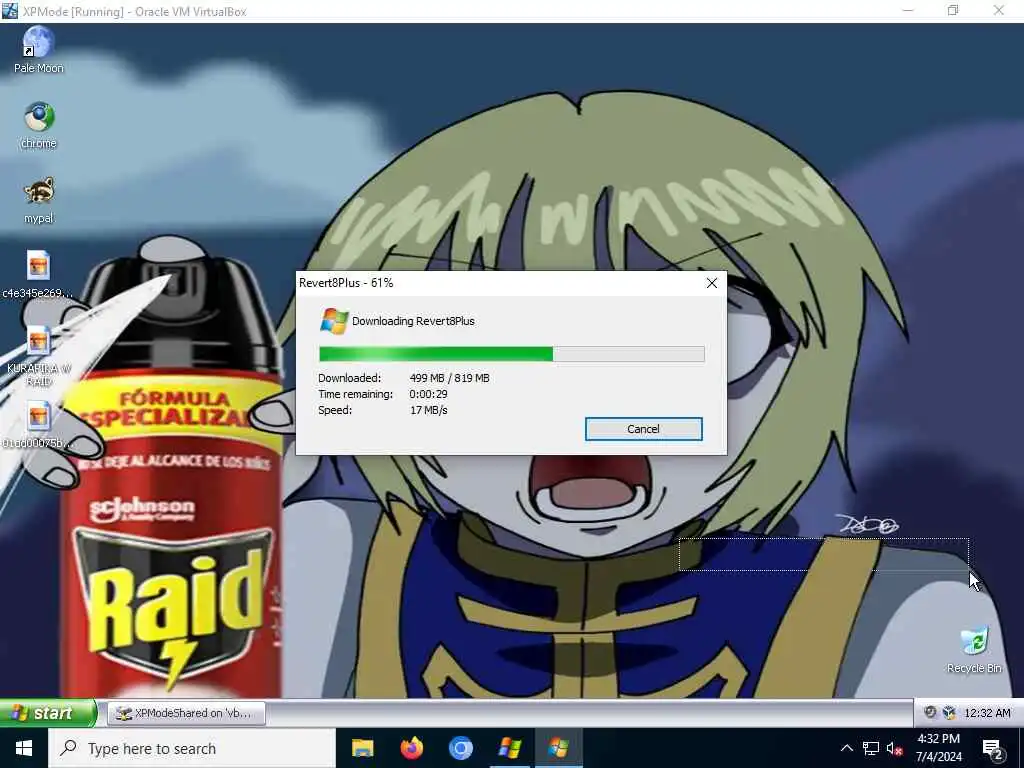Click the VirtualBox window icon in title bar
1024x768 pixels.
(10, 11)
